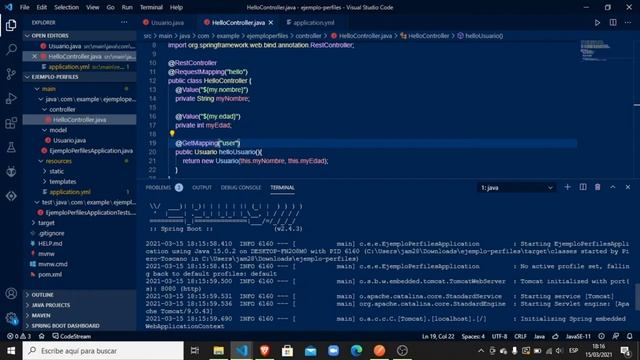Open Source Control view in activity bar
Screen dimensions: 640x360
pos(11,74)
